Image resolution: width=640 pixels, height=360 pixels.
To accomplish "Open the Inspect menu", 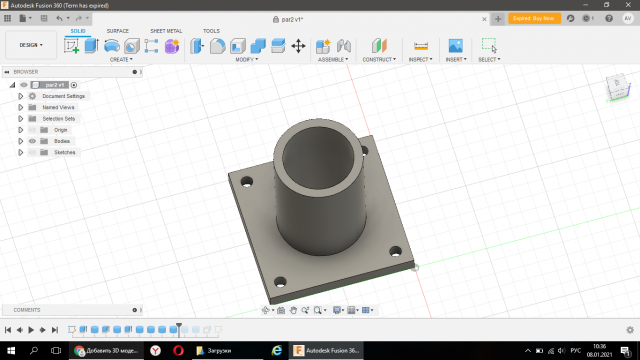I will click(x=420, y=60).
